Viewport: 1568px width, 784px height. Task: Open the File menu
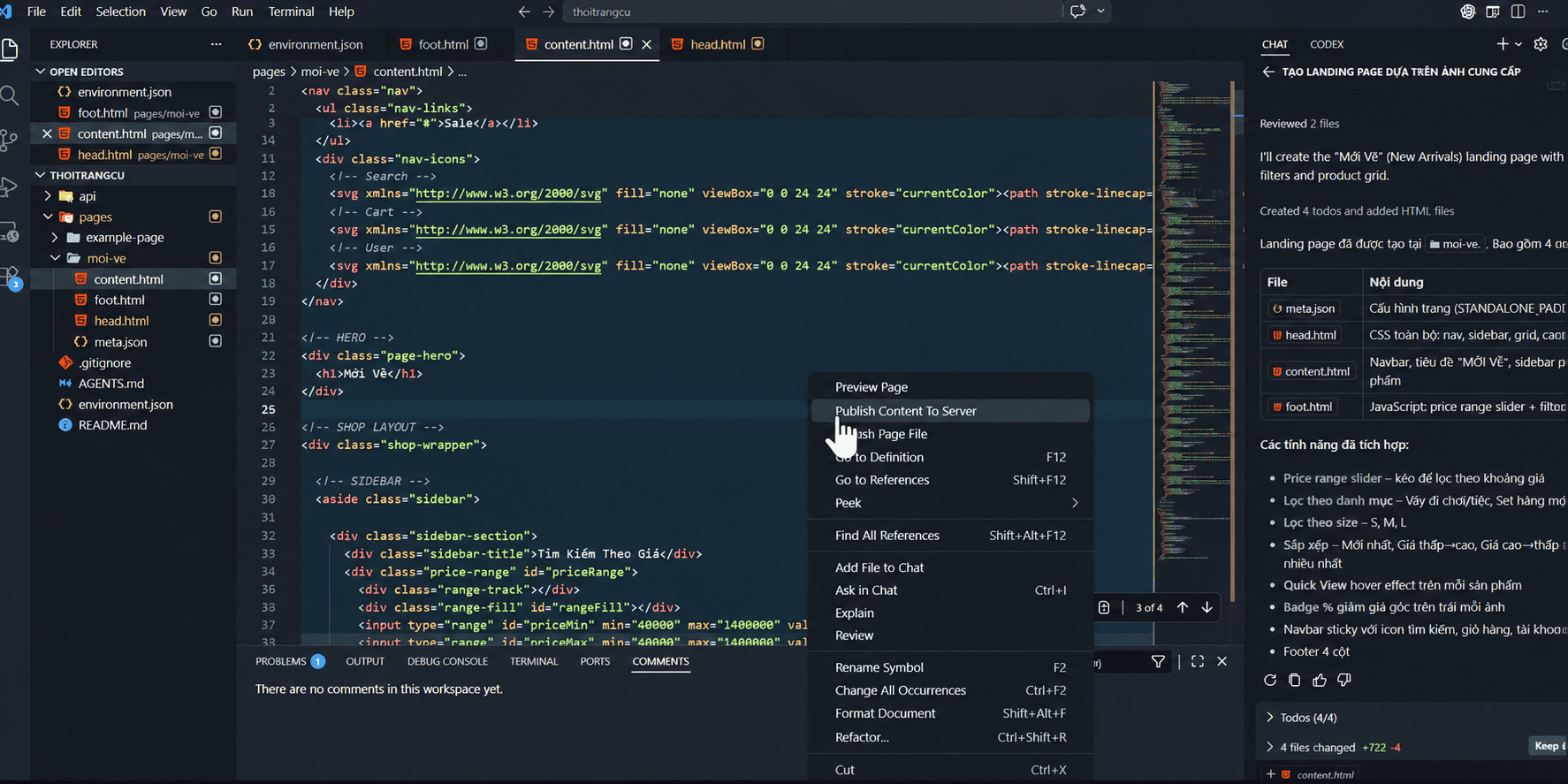click(37, 11)
